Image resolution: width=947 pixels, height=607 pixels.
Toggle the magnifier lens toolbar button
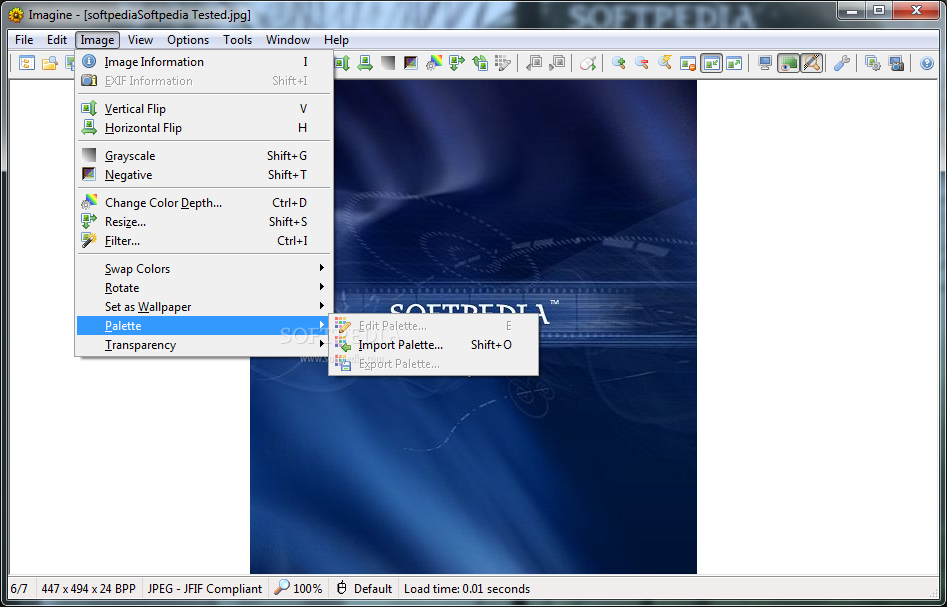click(812, 63)
